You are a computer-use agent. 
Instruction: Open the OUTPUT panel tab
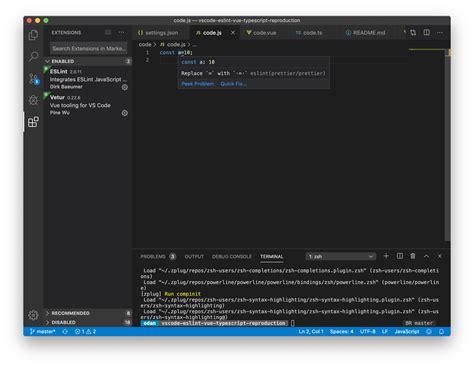tap(194, 256)
